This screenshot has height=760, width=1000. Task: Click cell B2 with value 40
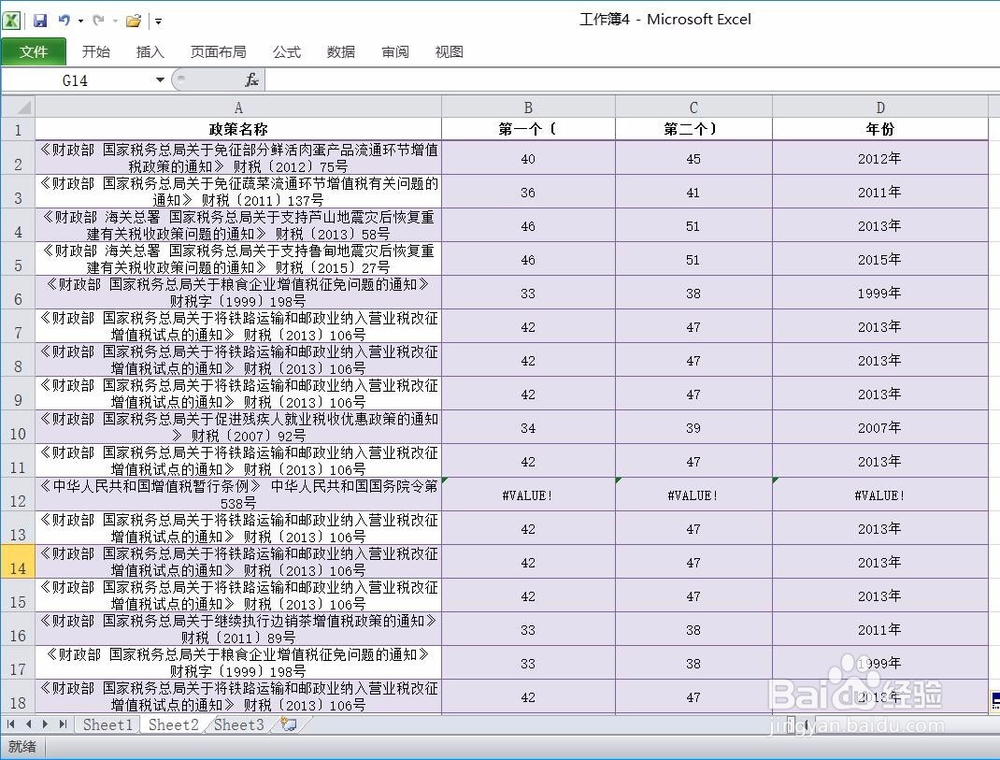coord(528,158)
